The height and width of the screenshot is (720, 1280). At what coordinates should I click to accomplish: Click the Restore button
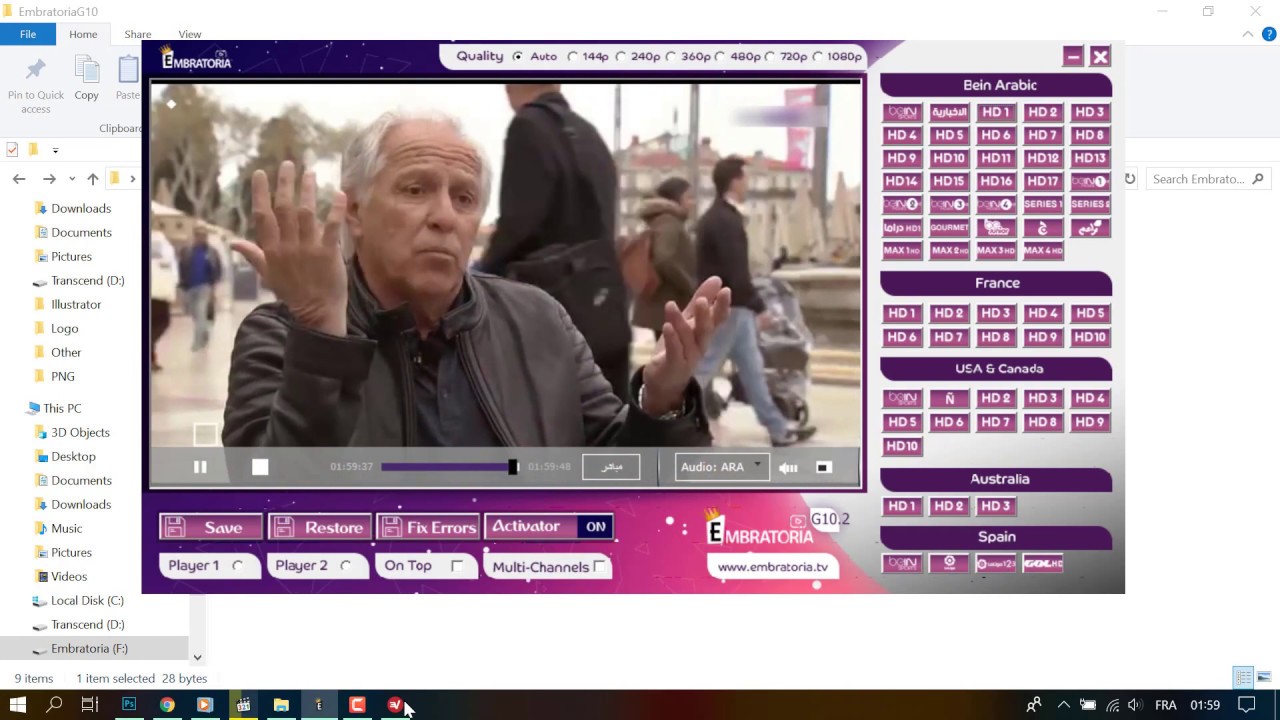[x=320, y=527]
